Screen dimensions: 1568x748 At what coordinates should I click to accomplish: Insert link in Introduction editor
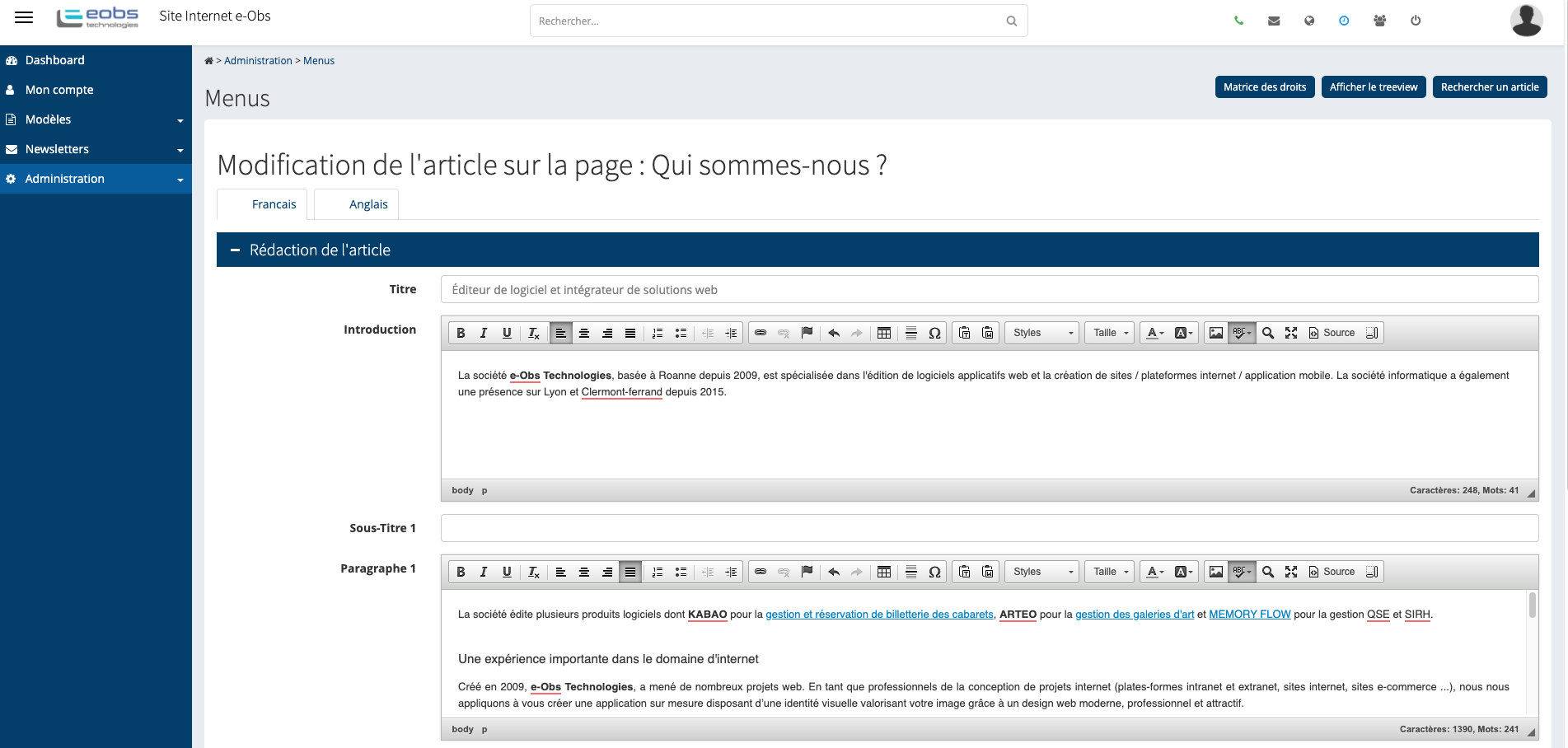(761, 333)
